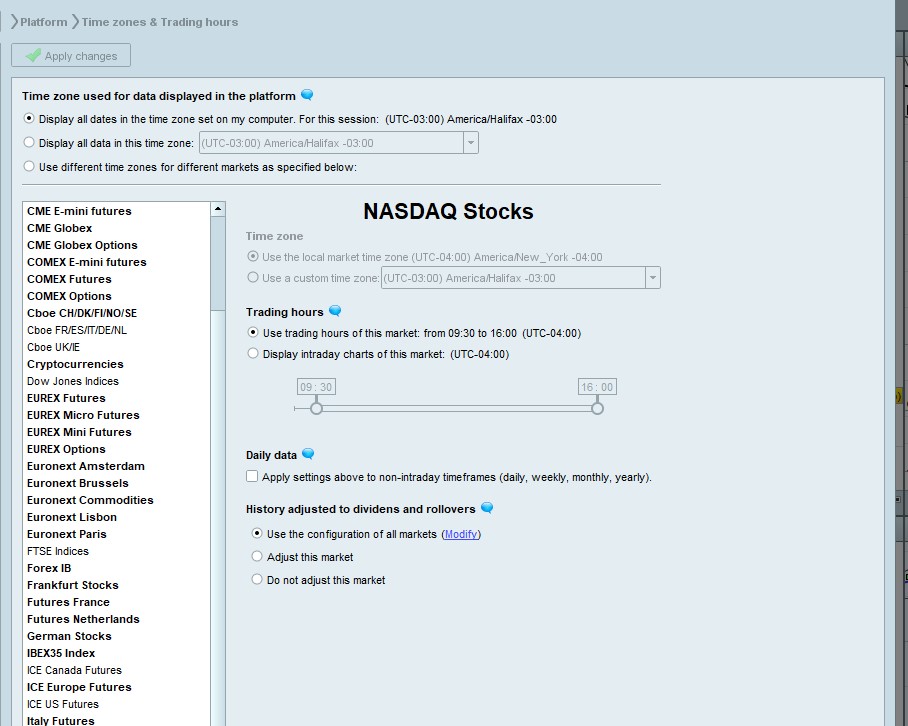The width and height of the screenshot is (908, 726).
Task: Click the market list scrollbar thumb
Action: [x=218, y=264]
